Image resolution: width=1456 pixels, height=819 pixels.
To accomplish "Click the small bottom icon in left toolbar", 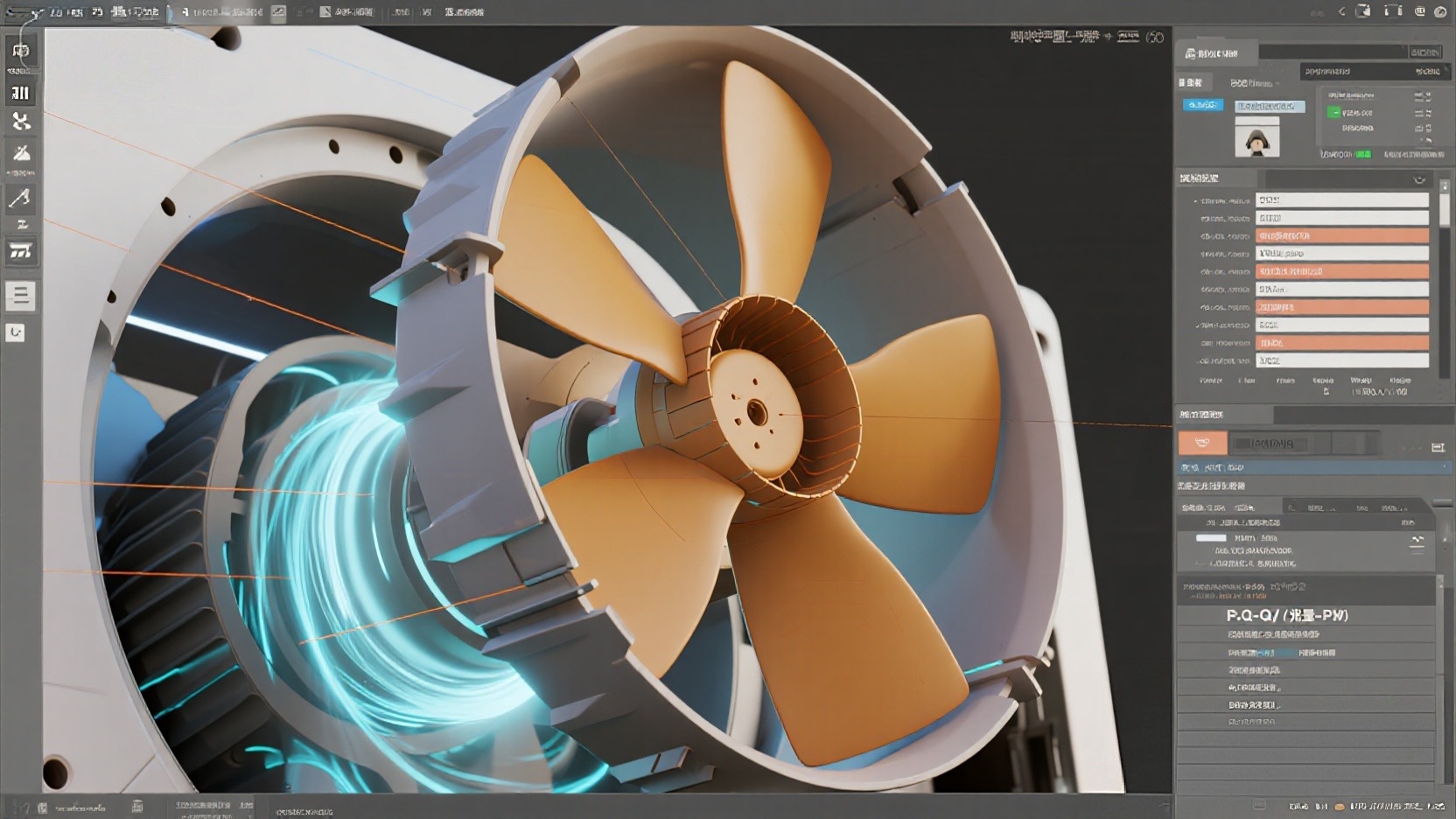I will [x=16, y=332].
